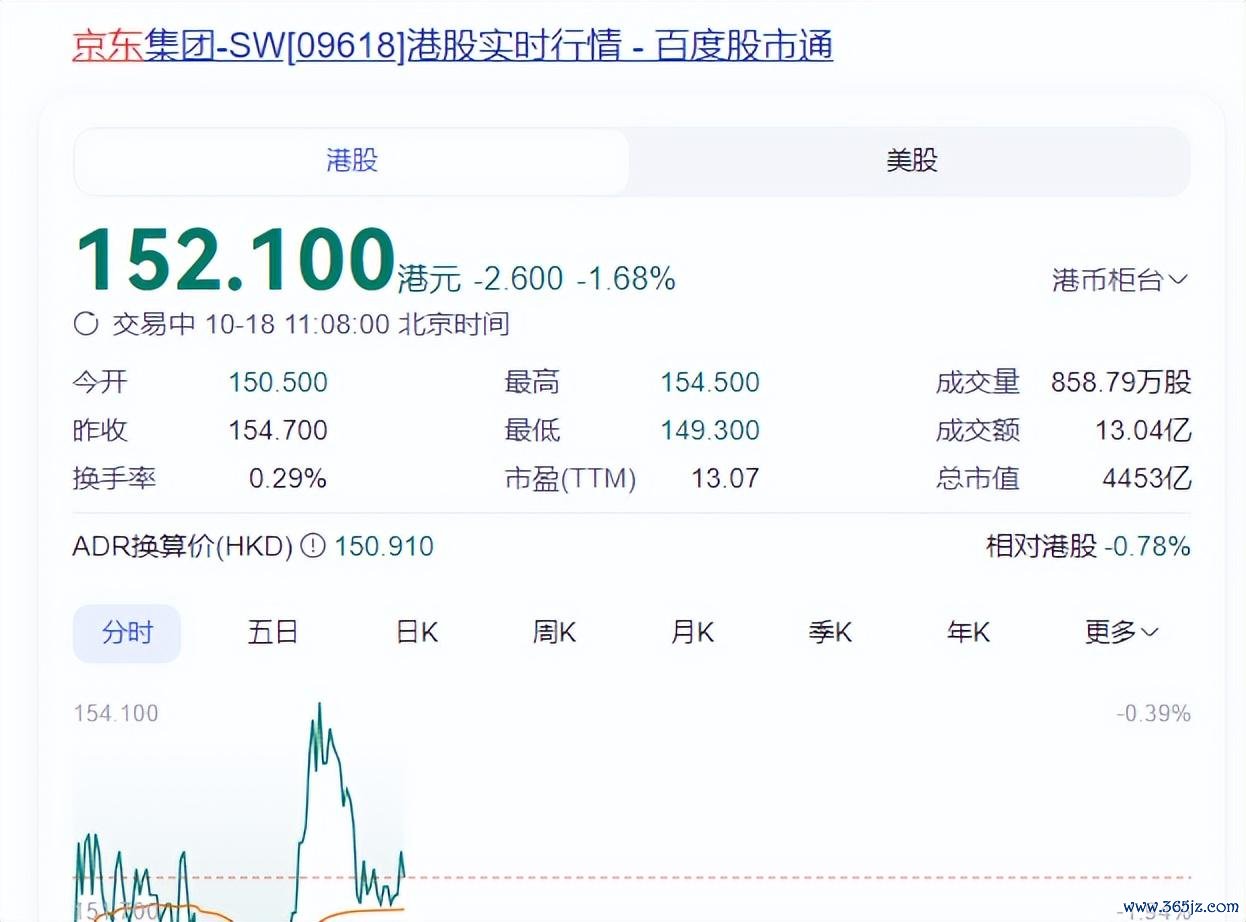Click the 换手率 value 0.29%

click(x=288, y=479)
